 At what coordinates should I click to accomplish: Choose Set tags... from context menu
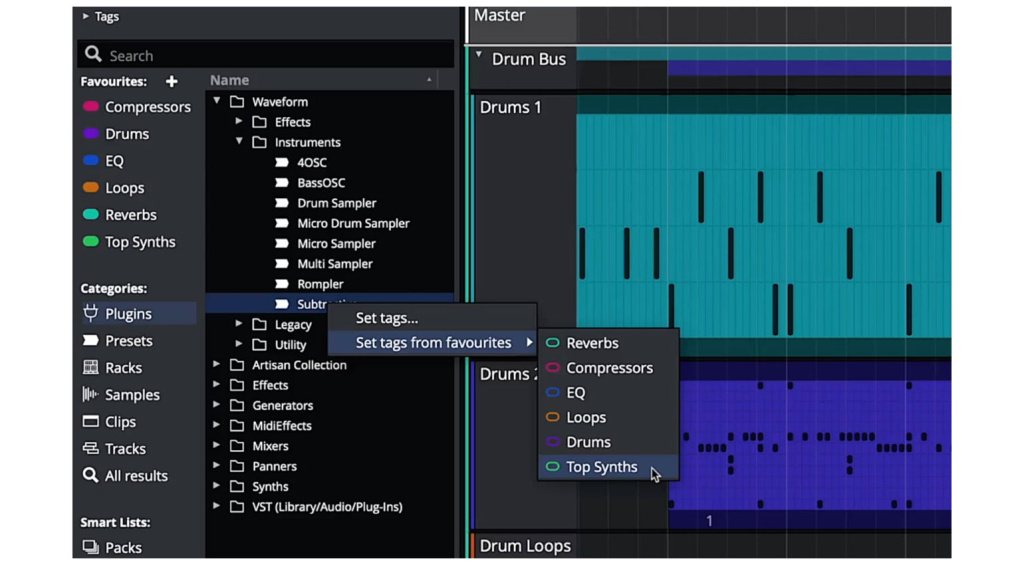pos(432,318)
